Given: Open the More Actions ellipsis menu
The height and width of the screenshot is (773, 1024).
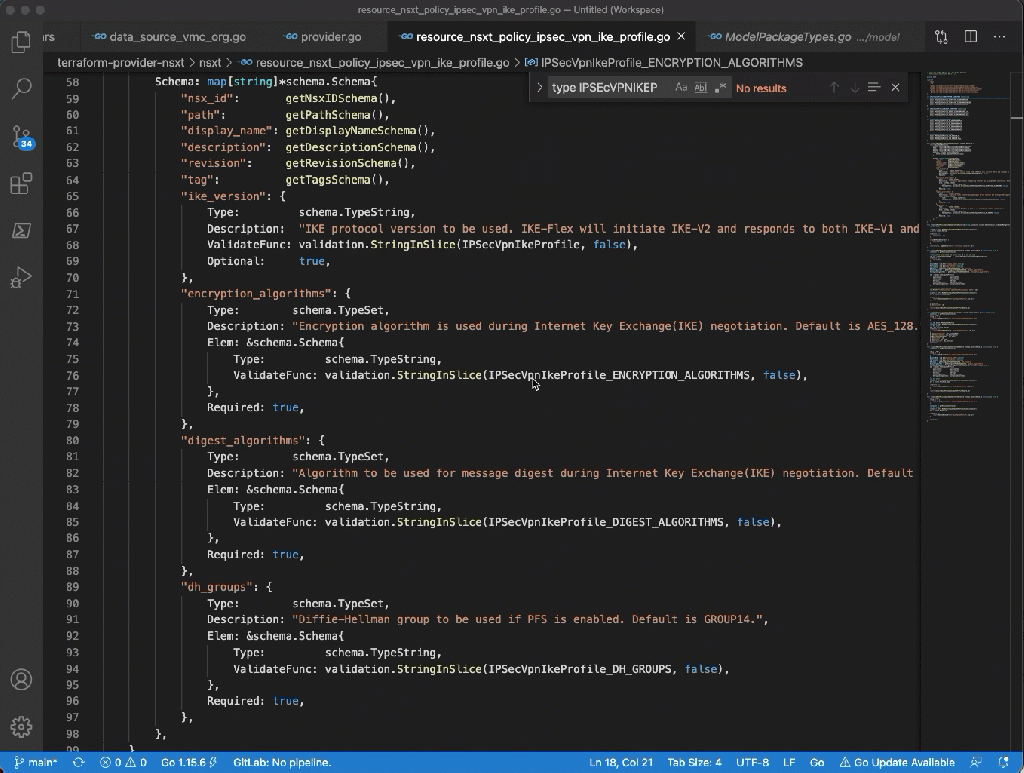Looking at the screenshot, I should click(x=999, y=37).
